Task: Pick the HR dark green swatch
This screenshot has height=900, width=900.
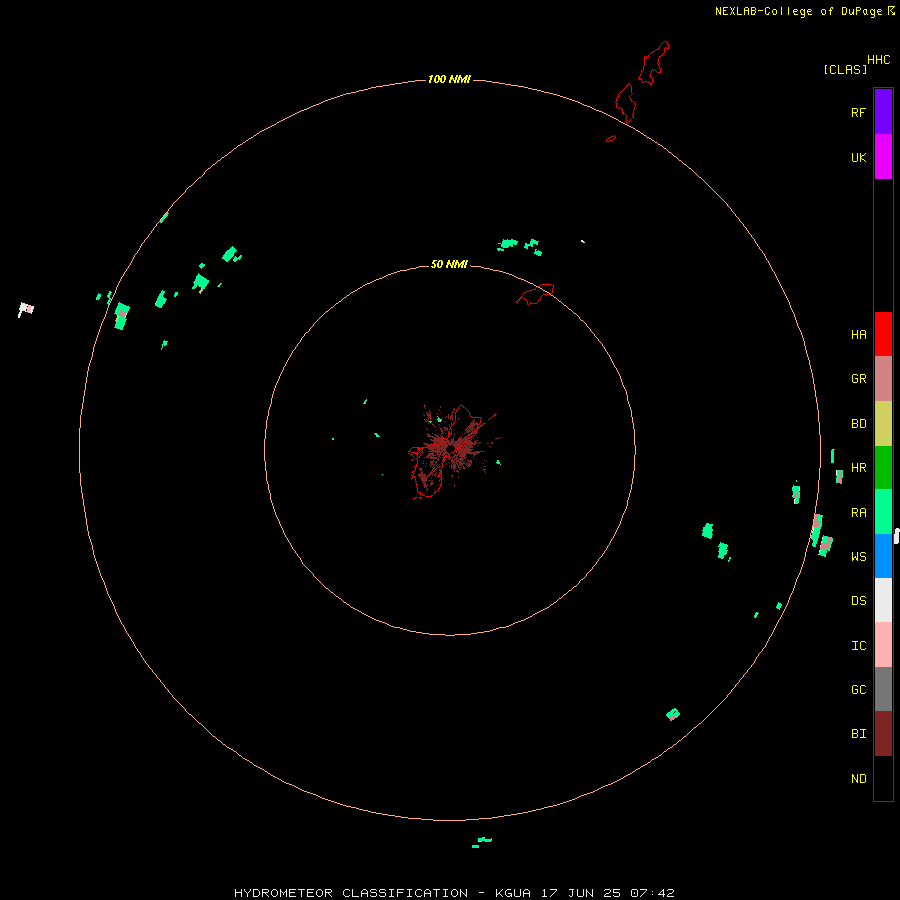Action: 883,468
